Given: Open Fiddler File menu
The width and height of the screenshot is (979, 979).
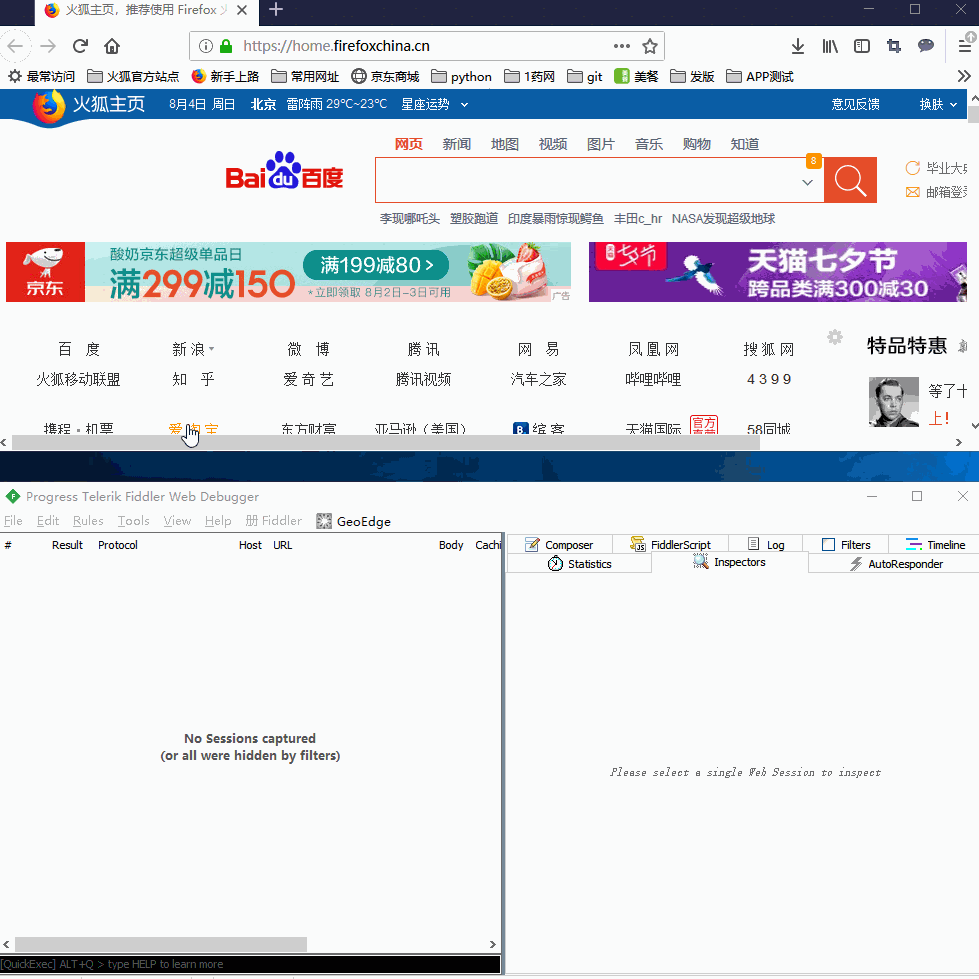Looking at the screenshot, I should tap(13, 521).
